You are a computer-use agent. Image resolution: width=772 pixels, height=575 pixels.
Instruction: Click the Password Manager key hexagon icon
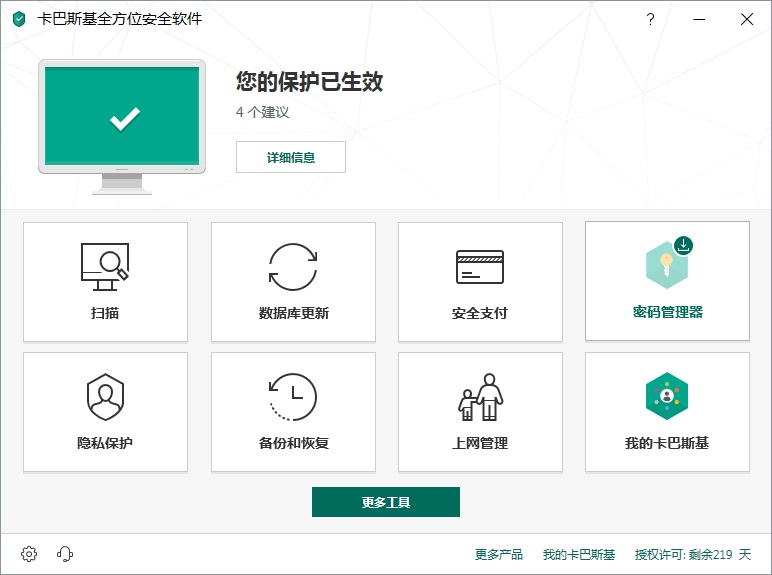(667, 266)
